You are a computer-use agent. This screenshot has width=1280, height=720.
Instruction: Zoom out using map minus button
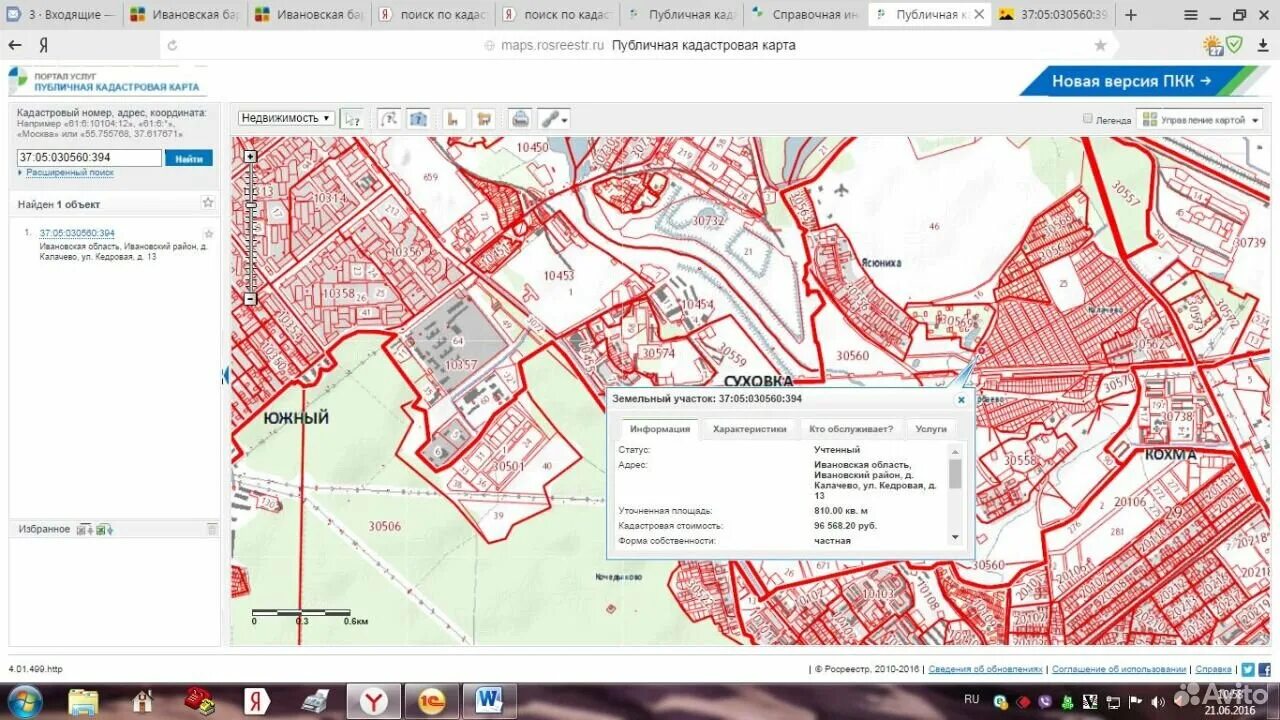tap(250, 299)
